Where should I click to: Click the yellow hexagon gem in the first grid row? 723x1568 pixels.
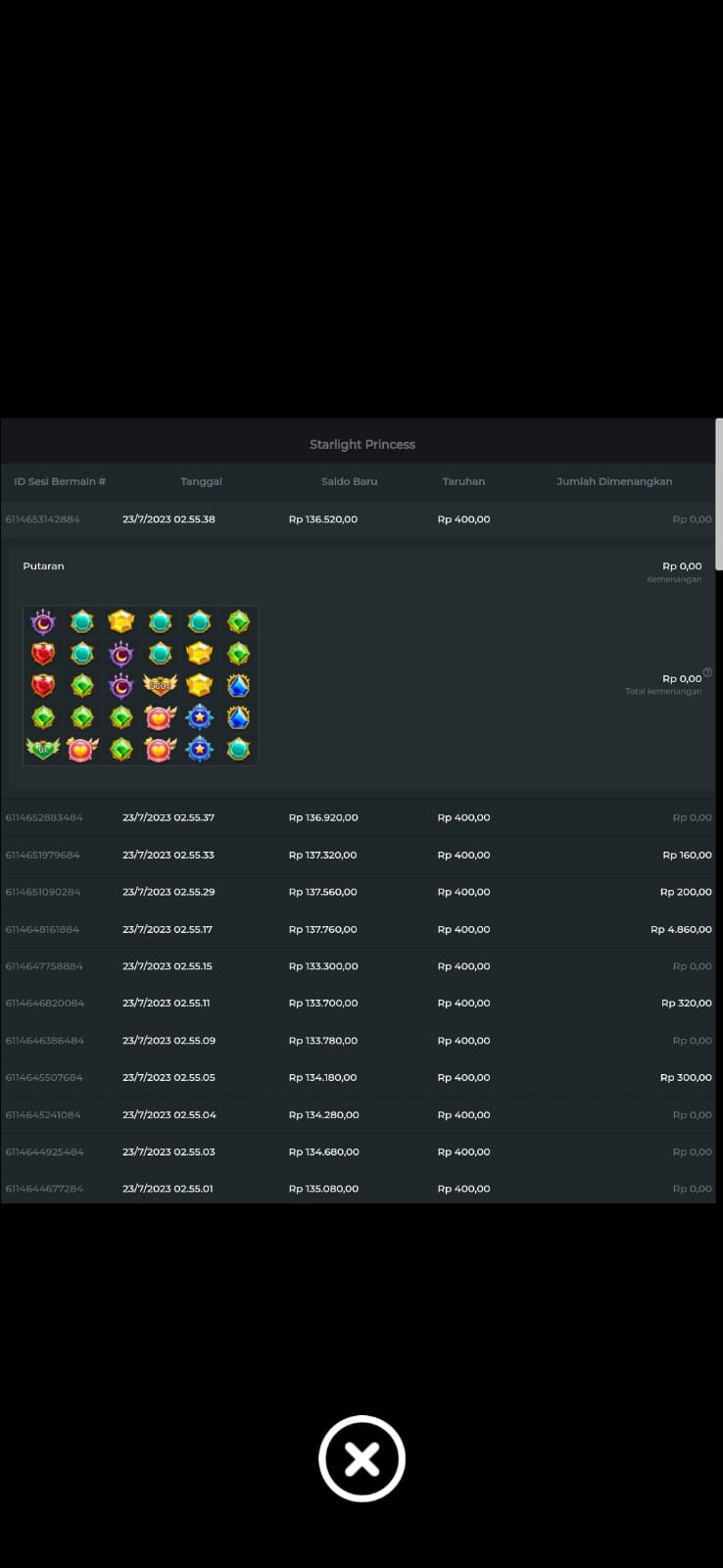[120, 621]
